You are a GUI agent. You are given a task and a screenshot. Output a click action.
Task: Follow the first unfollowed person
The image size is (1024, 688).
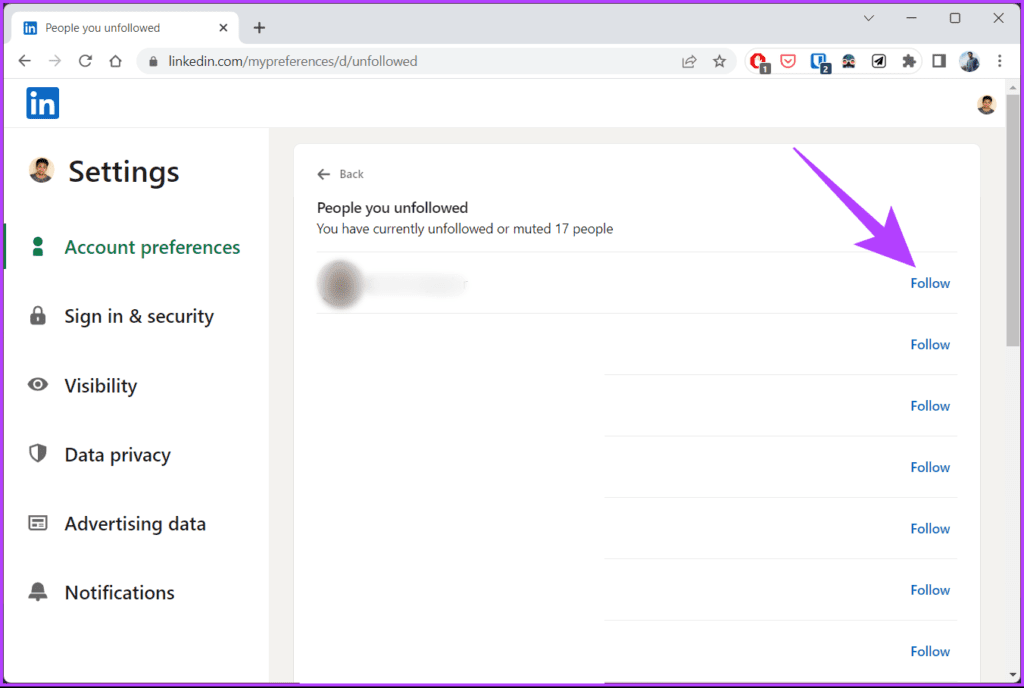[930, 283]
